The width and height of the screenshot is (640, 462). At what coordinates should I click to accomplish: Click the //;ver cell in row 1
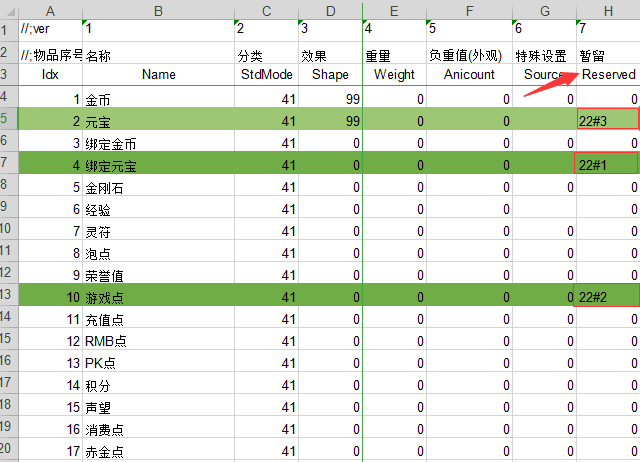tap(50, 28)
